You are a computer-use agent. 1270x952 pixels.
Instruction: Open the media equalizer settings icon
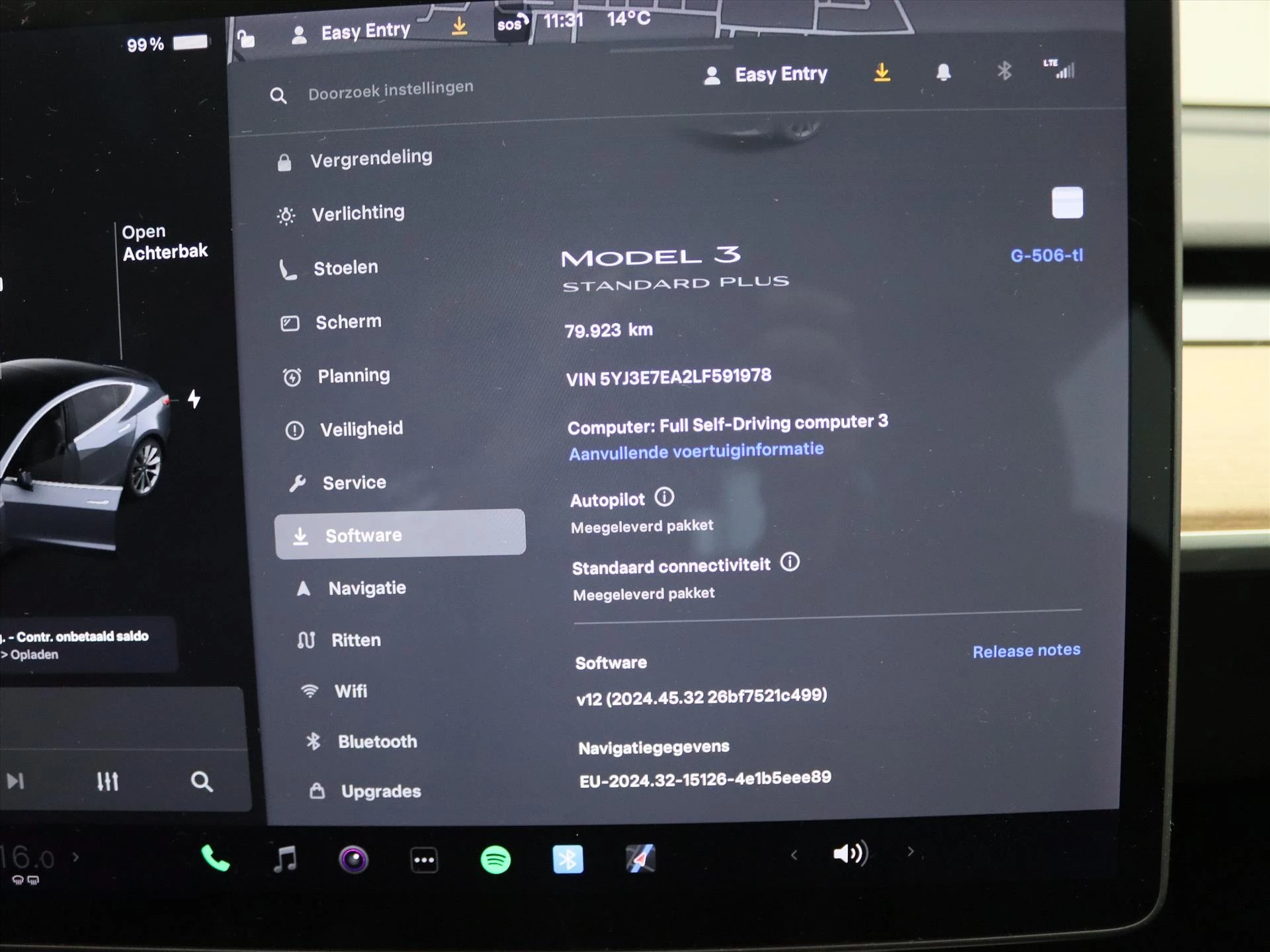[108, 781]
